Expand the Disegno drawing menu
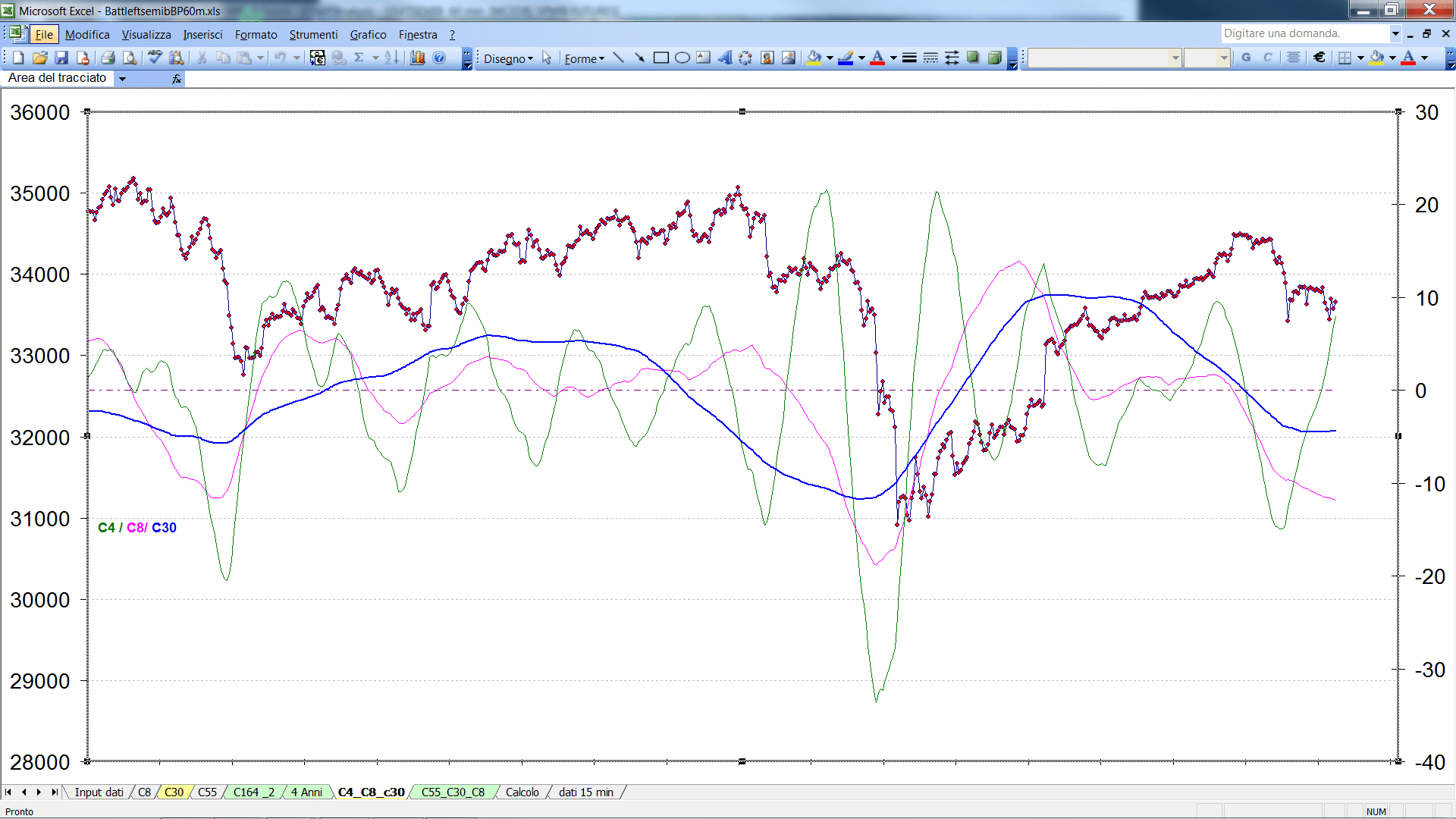The width and height of the screenshot is (1456, 819). point(509,58)
